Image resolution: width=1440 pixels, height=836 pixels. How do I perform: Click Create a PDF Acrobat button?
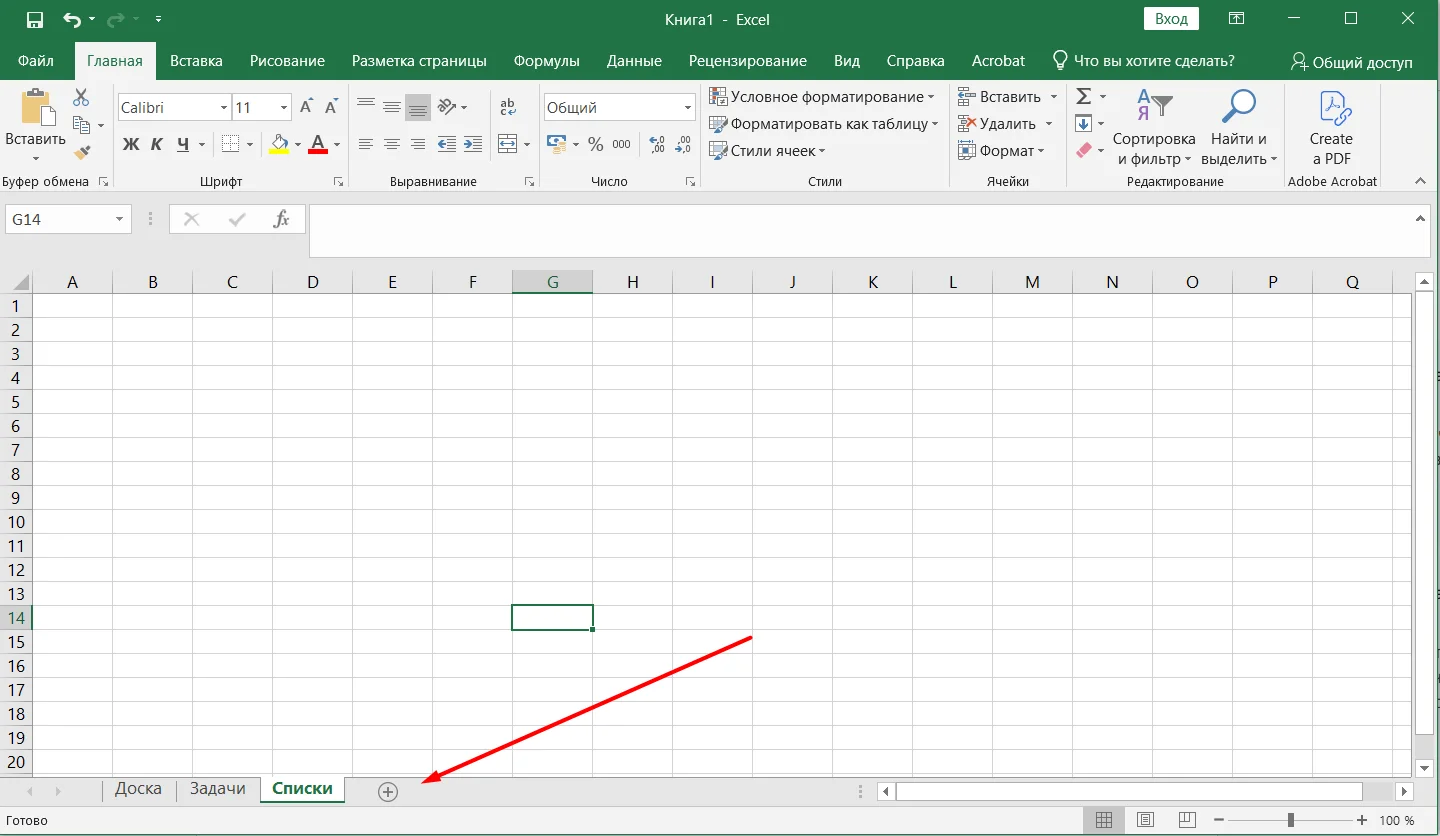click(1331, 130)
